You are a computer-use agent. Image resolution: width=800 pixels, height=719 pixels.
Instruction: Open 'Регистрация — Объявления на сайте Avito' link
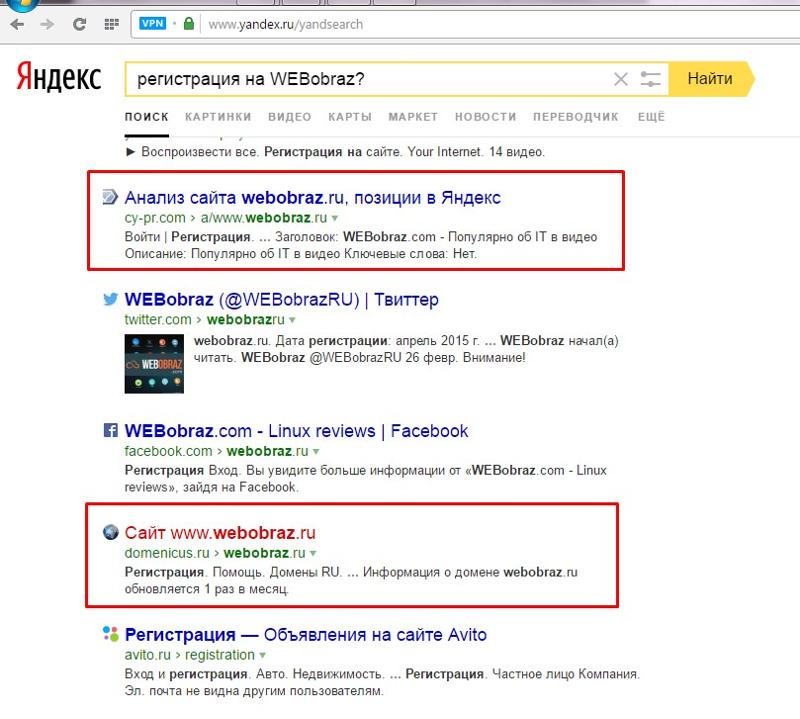[306, 635]
